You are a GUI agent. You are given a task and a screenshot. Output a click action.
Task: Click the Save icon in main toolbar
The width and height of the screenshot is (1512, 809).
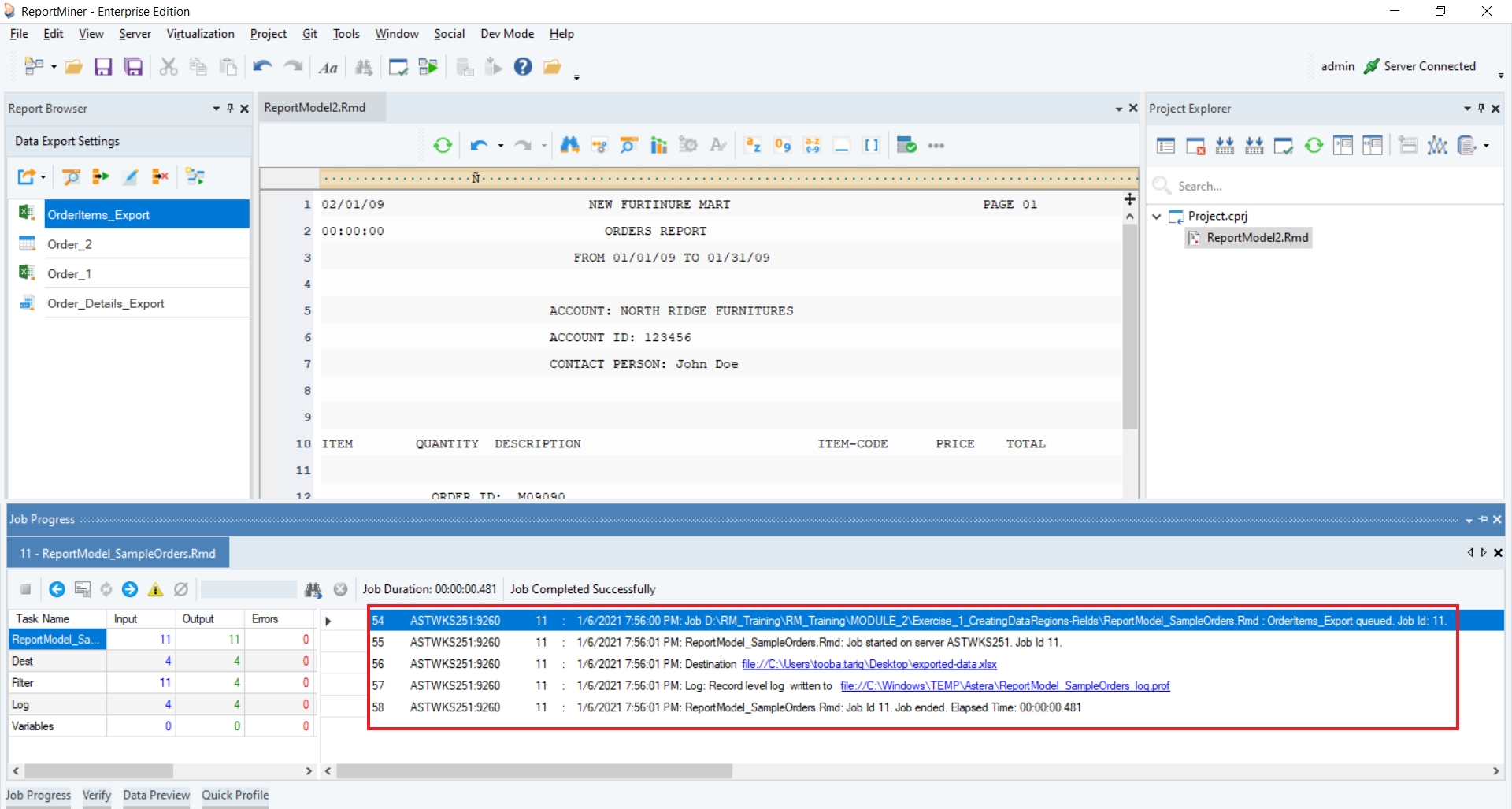[103, 67]
